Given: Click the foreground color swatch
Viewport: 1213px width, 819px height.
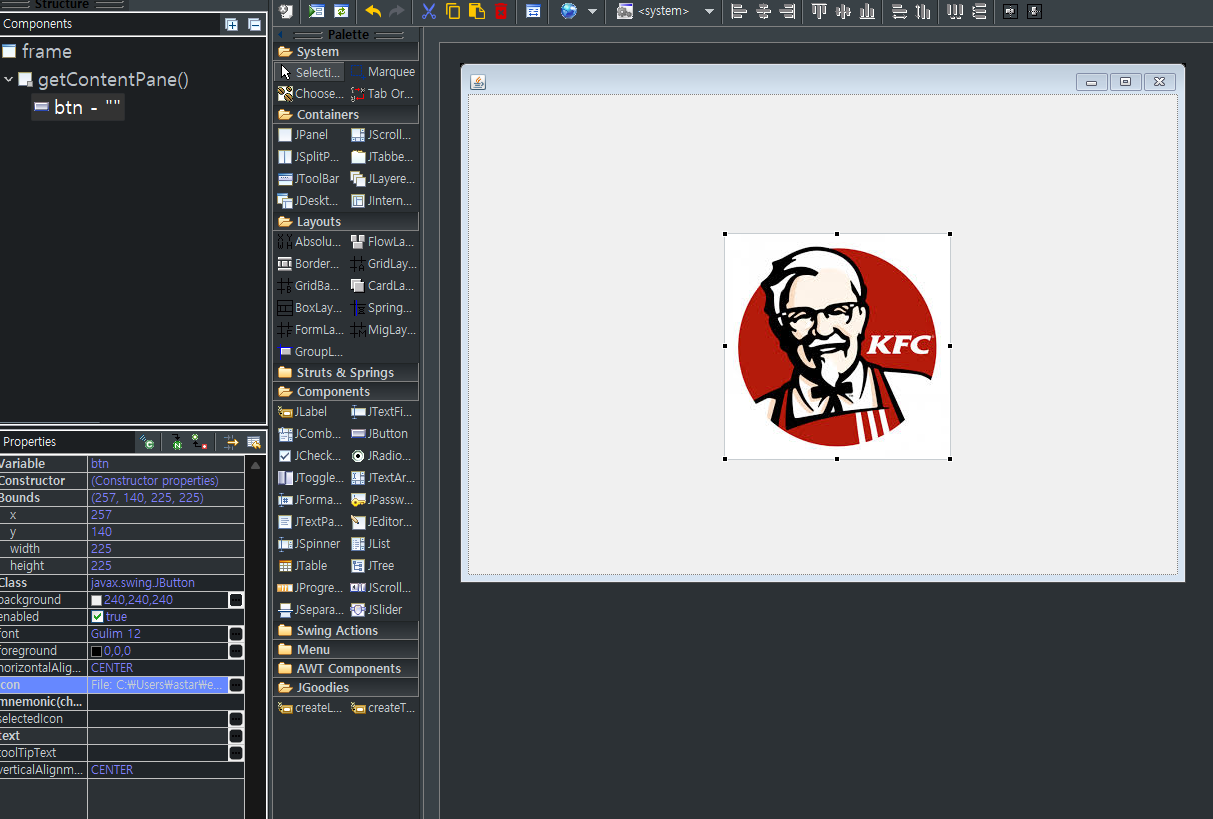Looking at the screenshot, I should (x=96, y=651).
